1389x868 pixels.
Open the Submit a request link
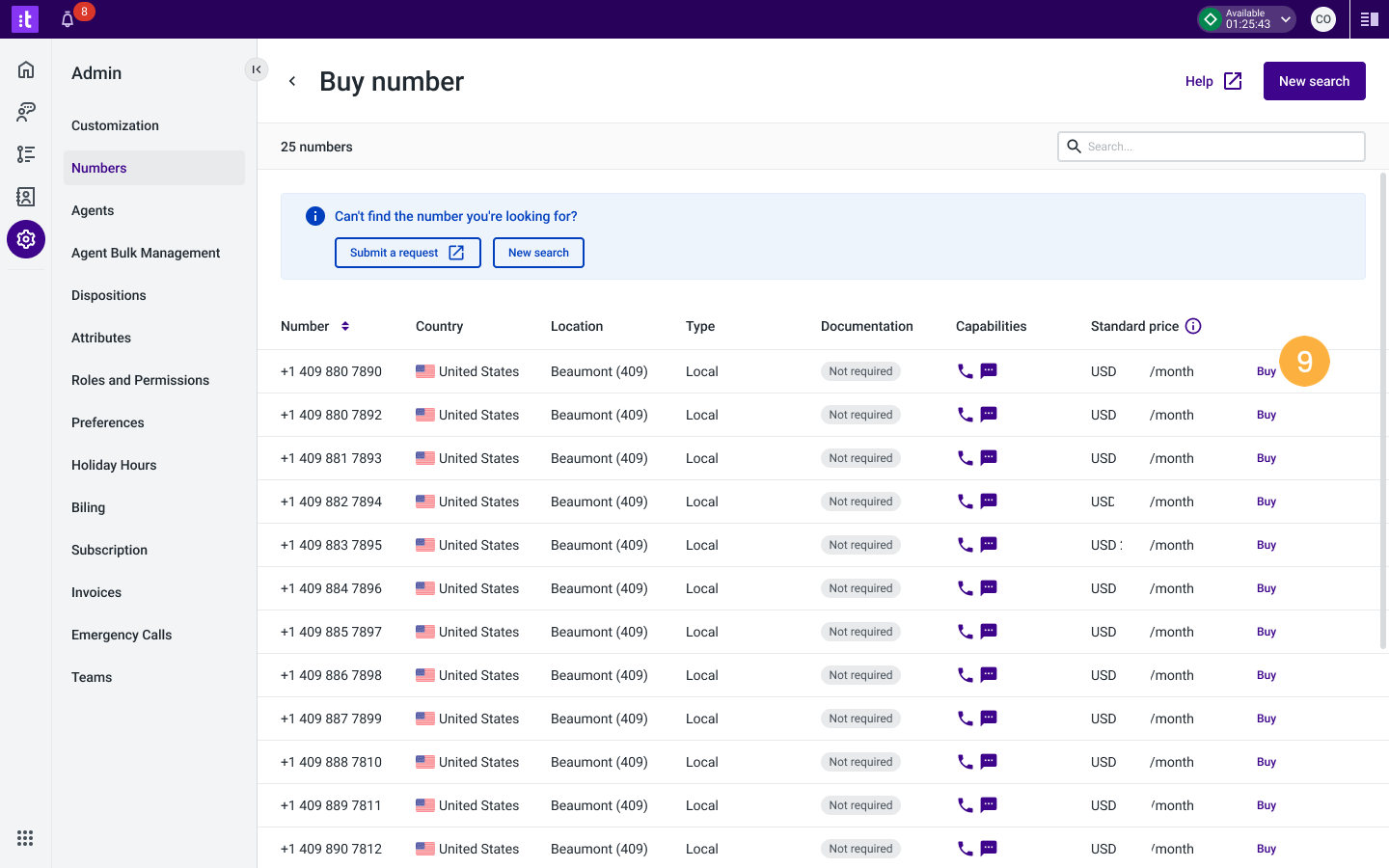click(407, 252)
